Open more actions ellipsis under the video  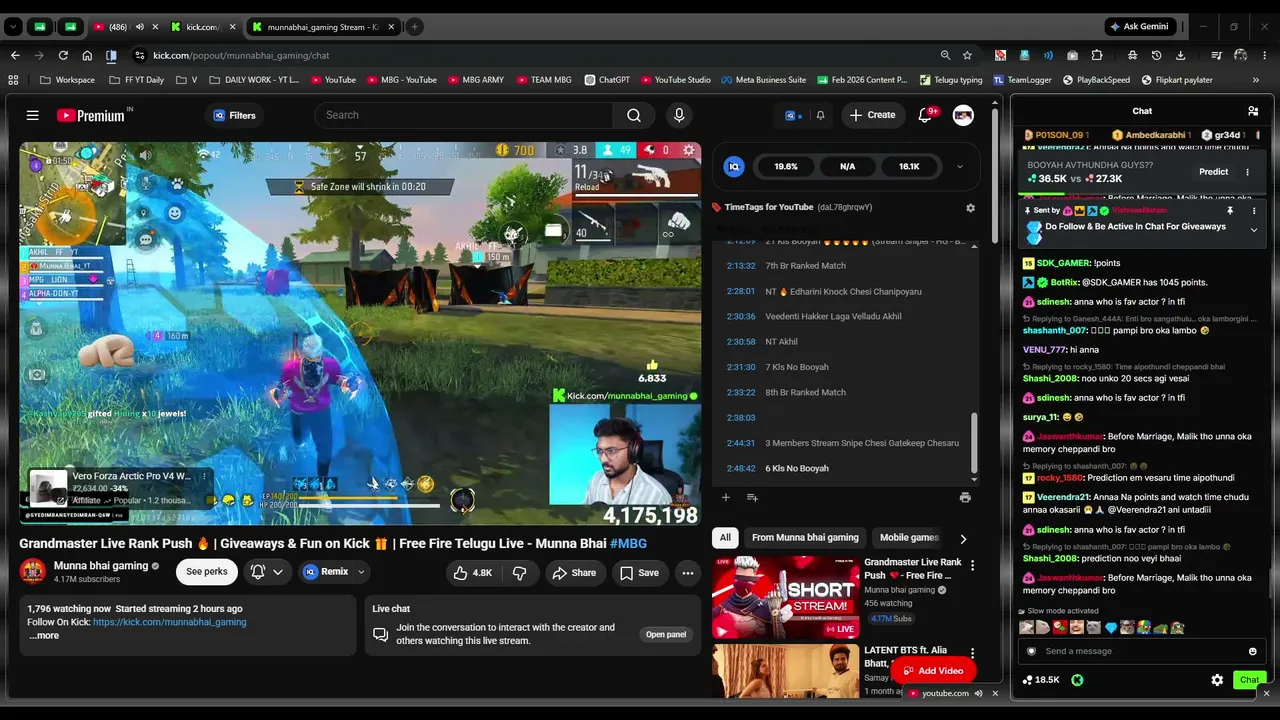click(x=688, y=573)
